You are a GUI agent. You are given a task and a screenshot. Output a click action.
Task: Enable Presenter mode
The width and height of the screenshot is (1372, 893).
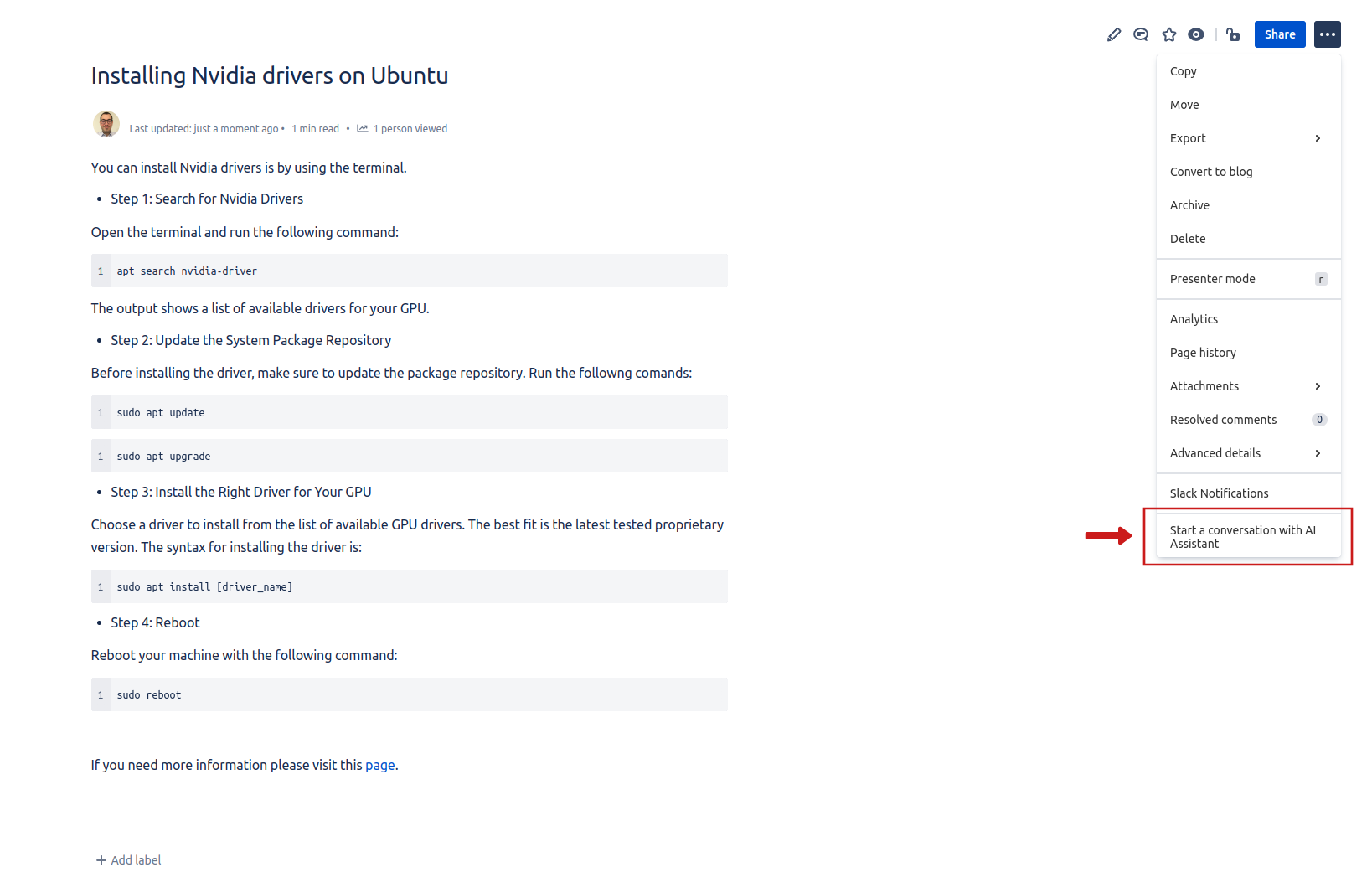tap(1212, 279)
